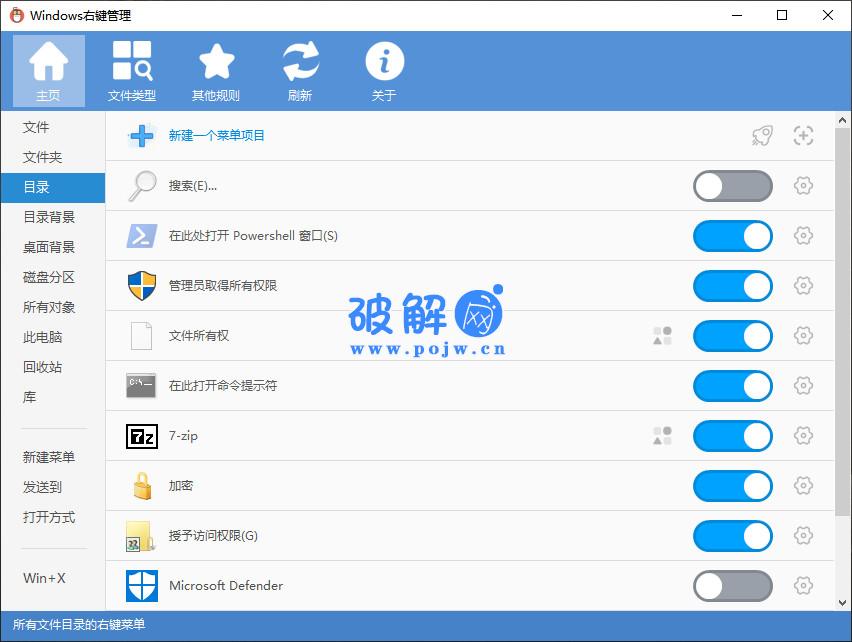
Task: Click the shield icon for 管理员取得所有权限
Action: coord(141,286)
